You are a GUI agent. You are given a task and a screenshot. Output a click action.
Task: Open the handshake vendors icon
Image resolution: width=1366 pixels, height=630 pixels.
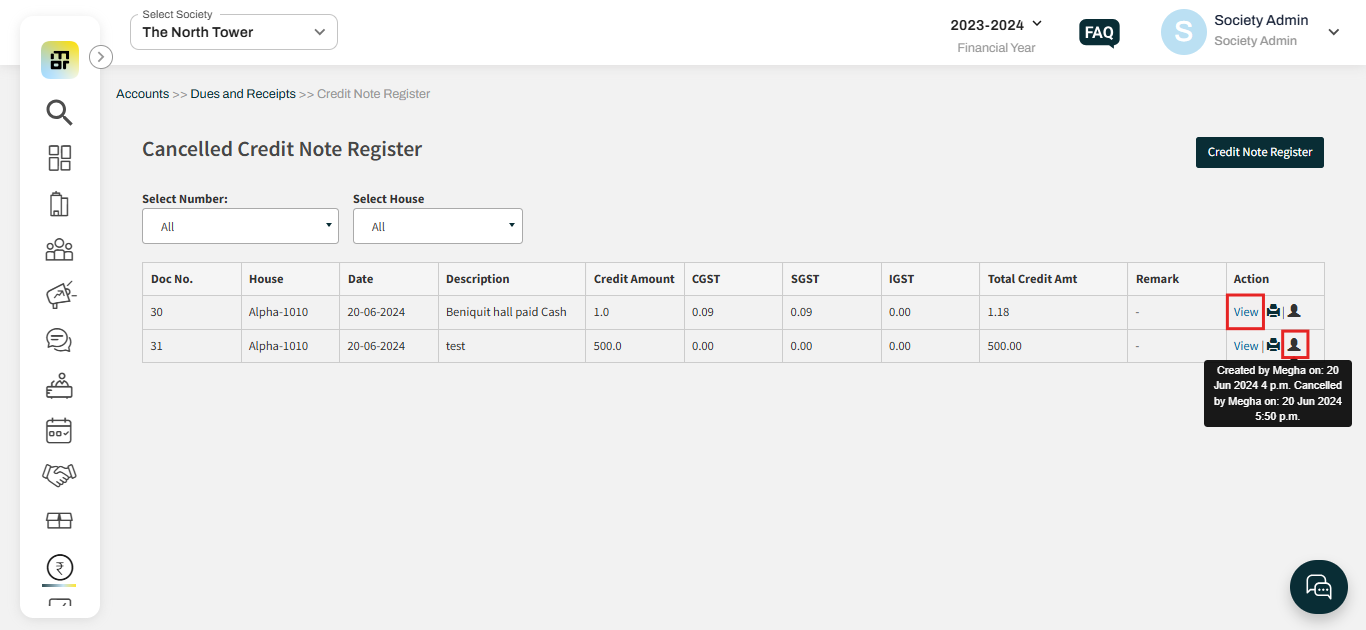click(60, 475)
